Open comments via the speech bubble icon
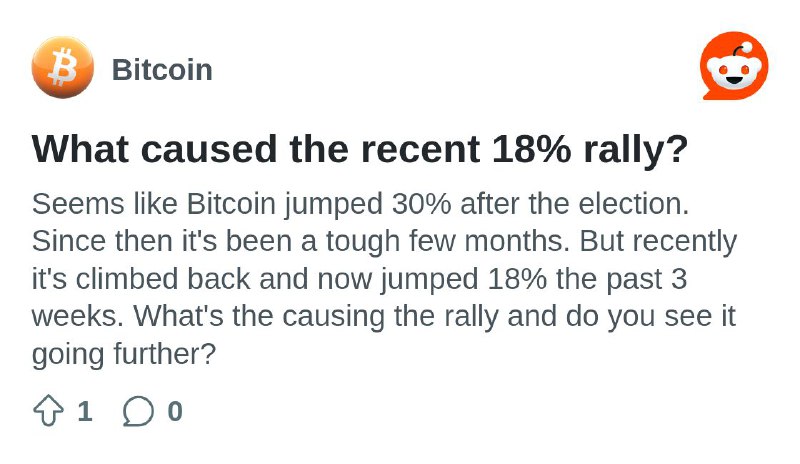Image resolution: width=800 pixels, height=464 pixels. tap(138, 411)
